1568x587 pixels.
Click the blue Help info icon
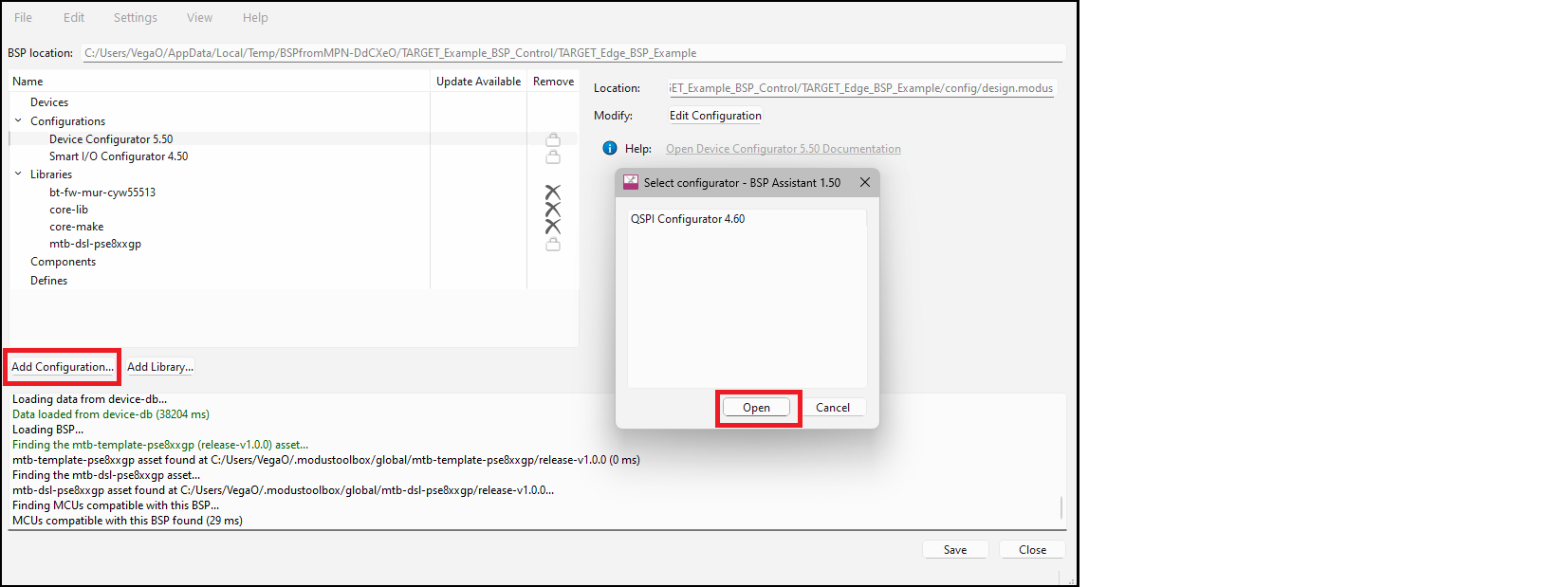pos(610,149)
